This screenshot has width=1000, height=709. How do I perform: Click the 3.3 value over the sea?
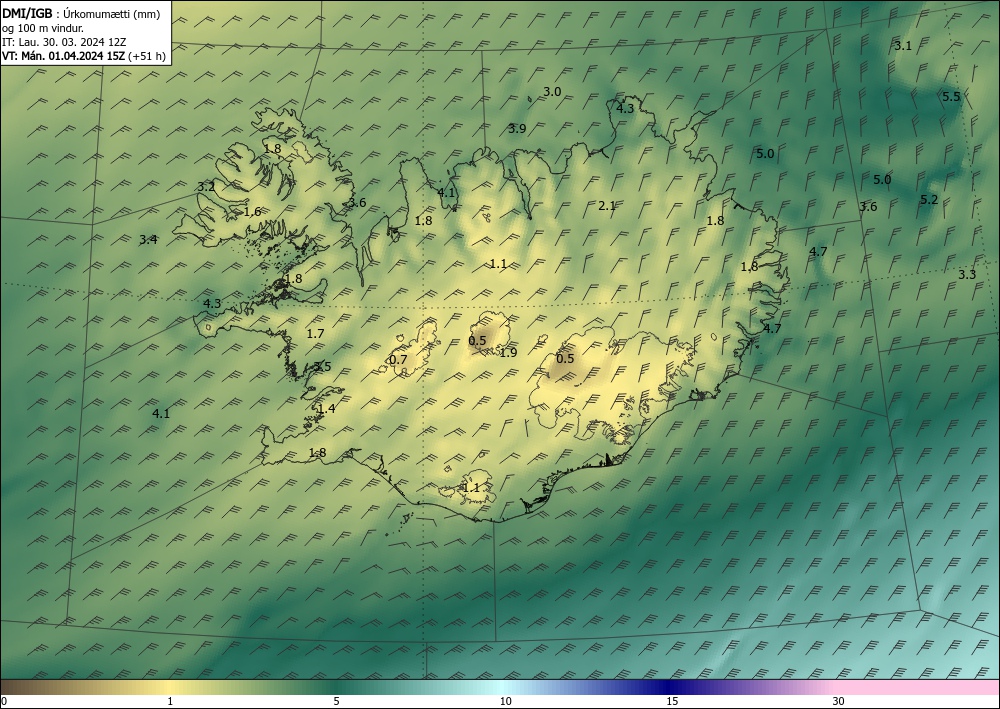967,275
